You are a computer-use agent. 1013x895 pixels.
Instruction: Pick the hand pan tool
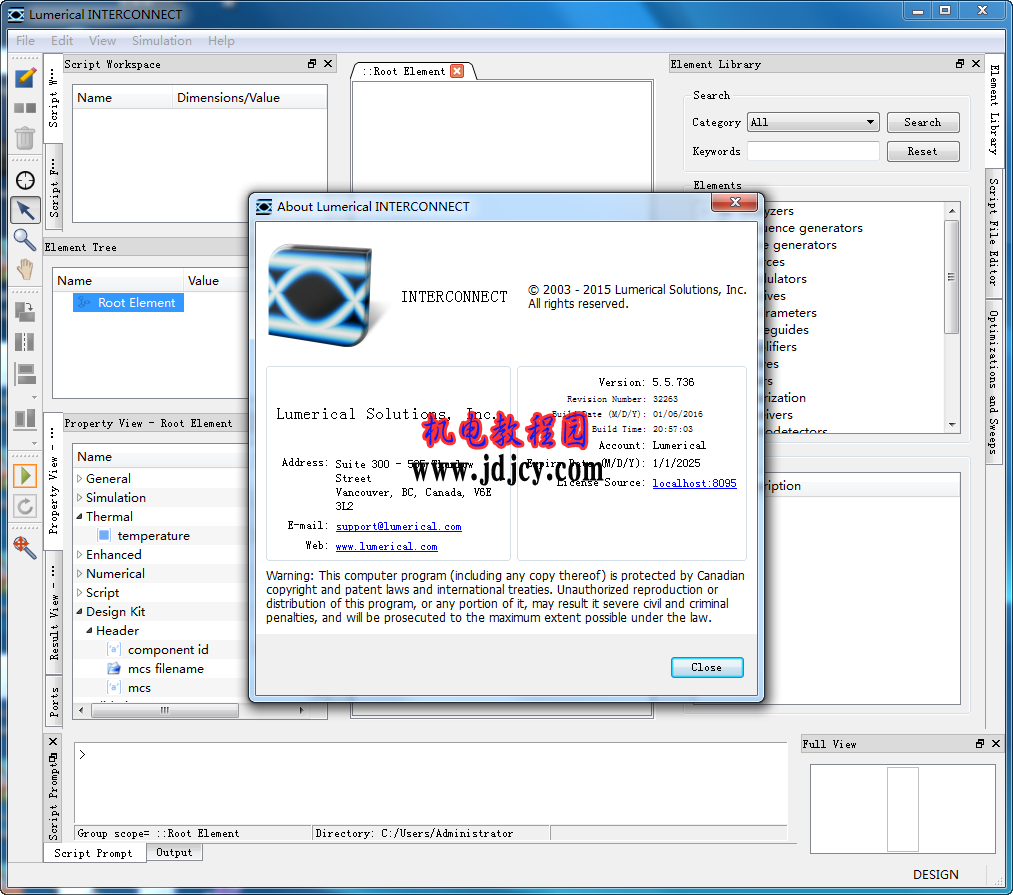[25, 269]
